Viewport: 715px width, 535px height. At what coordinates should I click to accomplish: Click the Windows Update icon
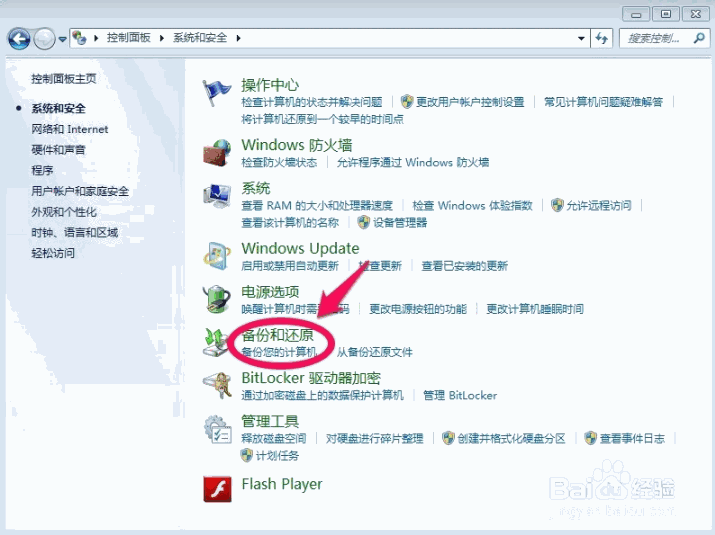pos(217,256)
